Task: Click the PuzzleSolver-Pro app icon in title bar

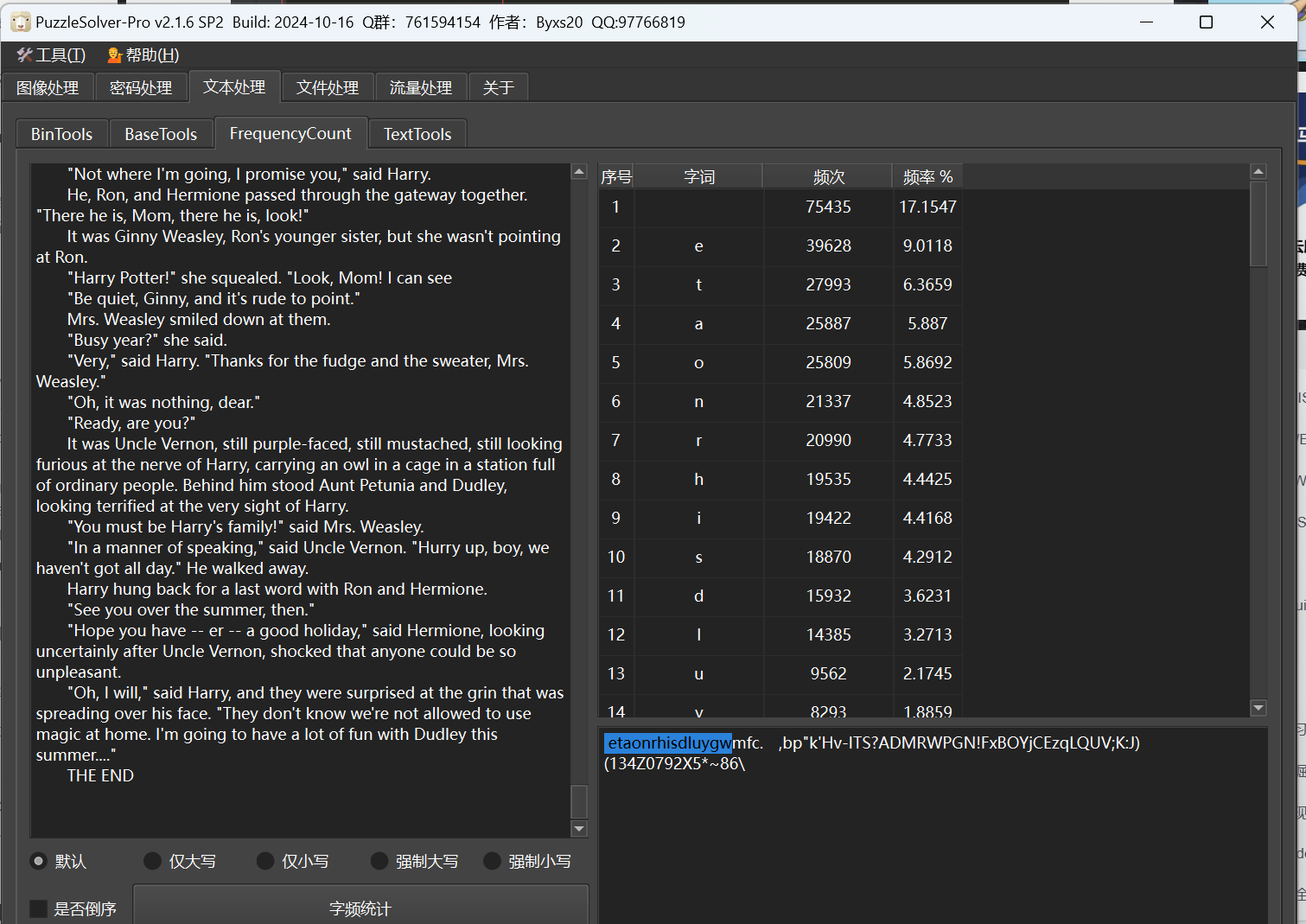Action: [x=21, y=22]
